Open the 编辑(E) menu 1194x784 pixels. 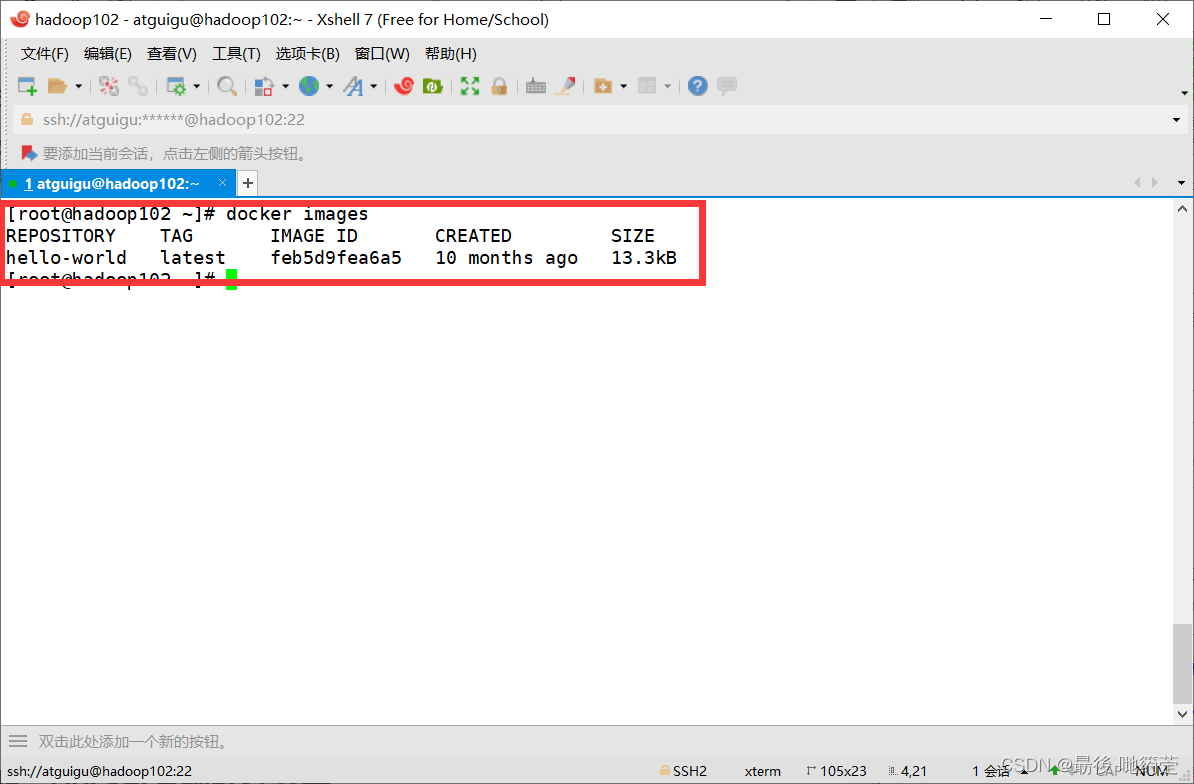[x=107, y=54]
